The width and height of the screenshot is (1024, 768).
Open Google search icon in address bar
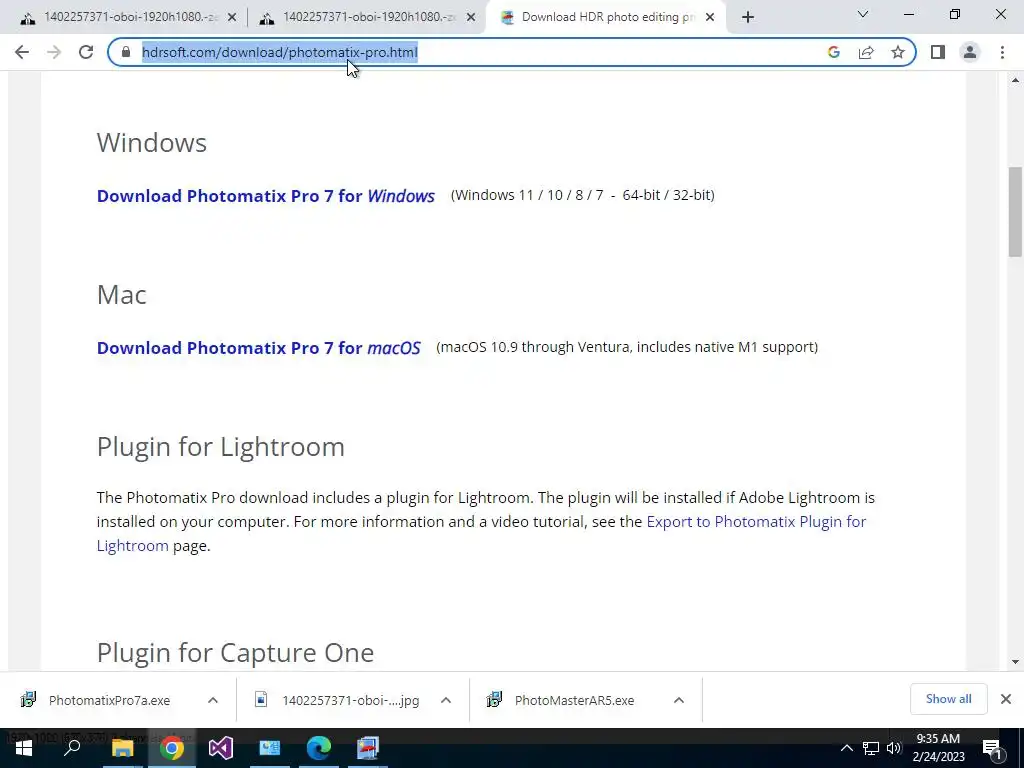[833, 52]
